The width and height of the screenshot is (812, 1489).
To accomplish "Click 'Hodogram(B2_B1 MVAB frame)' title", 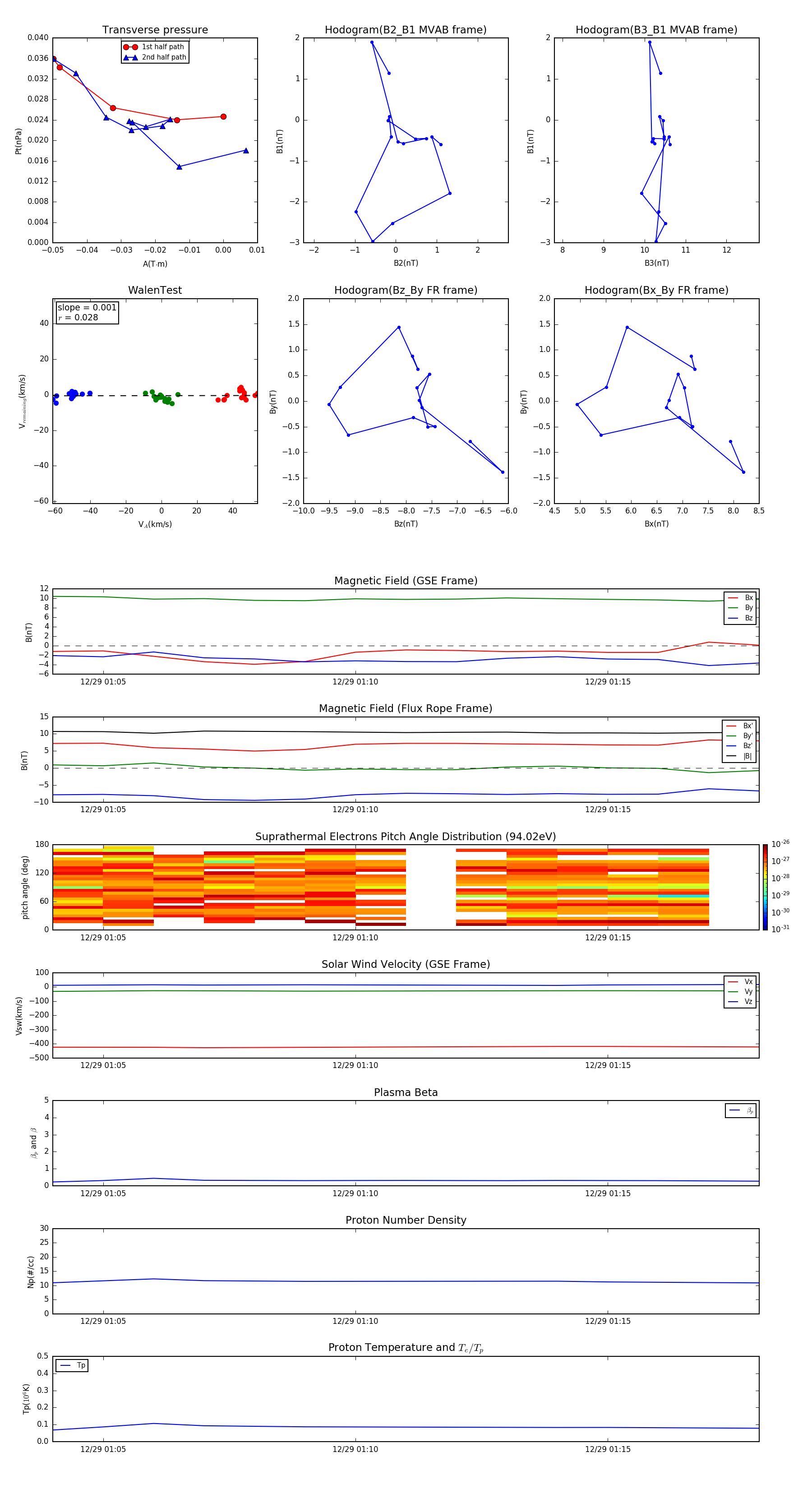I will coord(406,30).
